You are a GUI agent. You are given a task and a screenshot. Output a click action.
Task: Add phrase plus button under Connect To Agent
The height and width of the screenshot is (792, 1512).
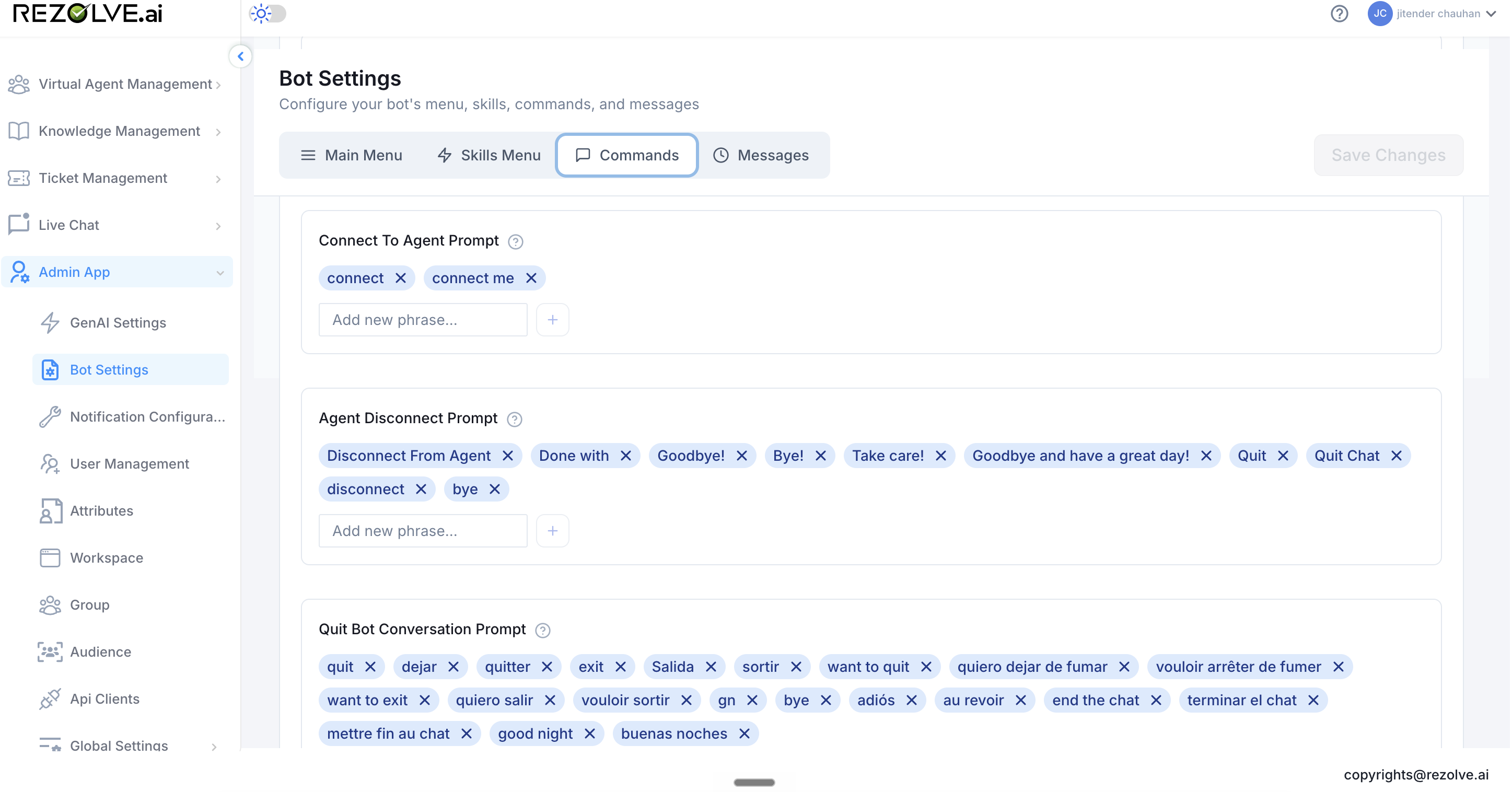552,319
